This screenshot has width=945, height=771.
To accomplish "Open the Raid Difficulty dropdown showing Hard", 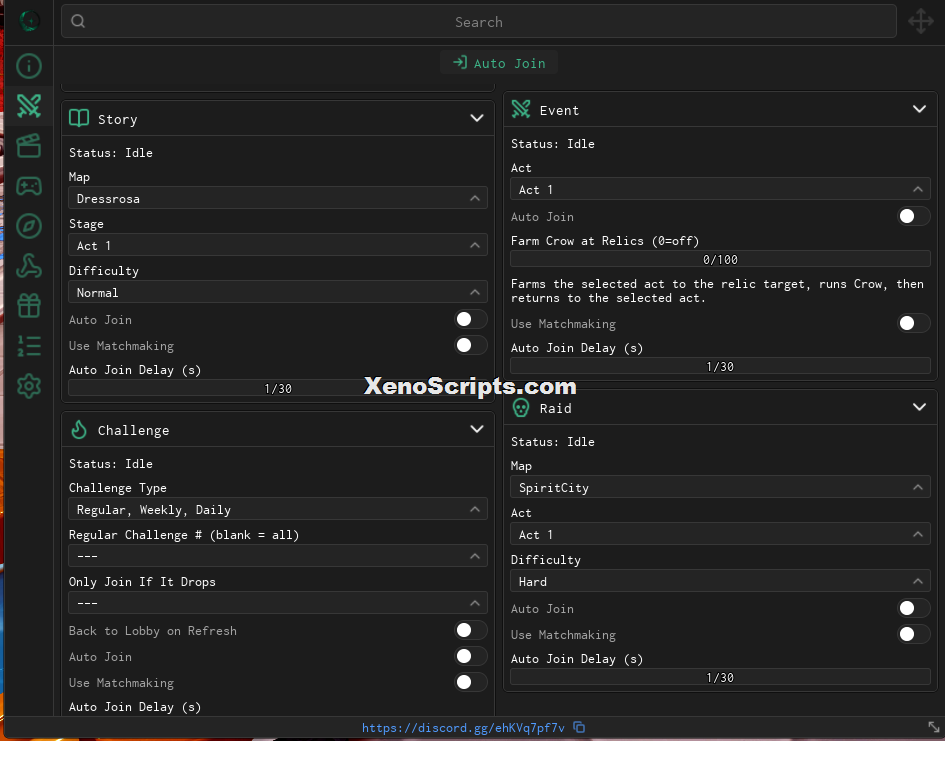I will pos(720,581).
